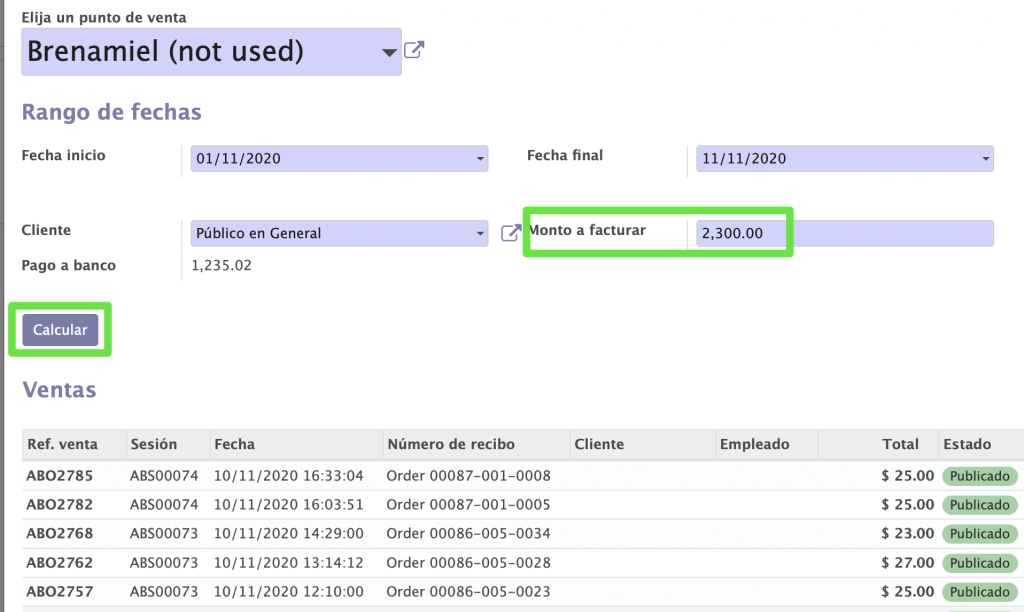Click the $ 23.00 total amount
The image size is (1024, 612).
point(907,533)
